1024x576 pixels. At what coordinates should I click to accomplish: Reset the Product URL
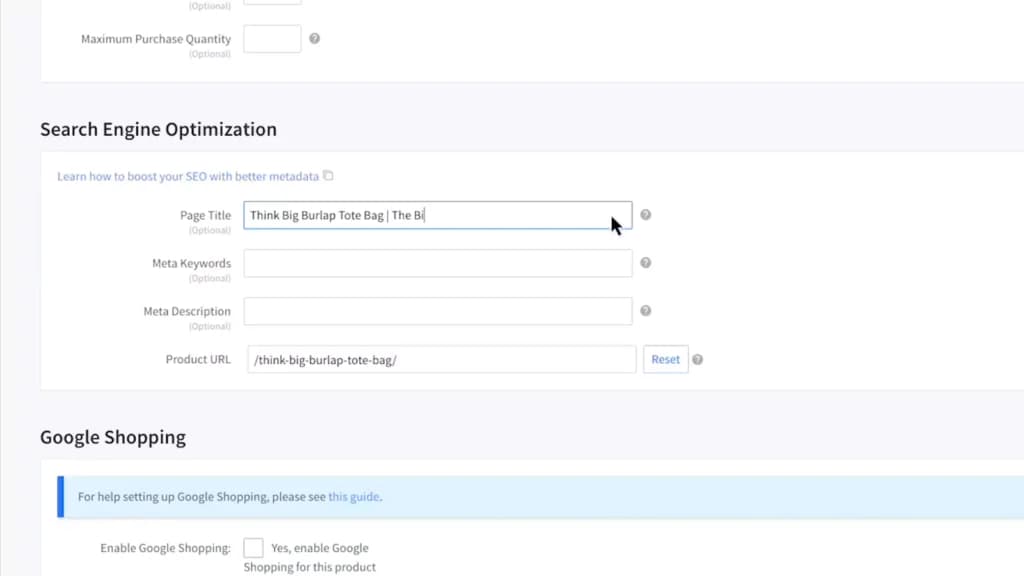coord(665,359)
